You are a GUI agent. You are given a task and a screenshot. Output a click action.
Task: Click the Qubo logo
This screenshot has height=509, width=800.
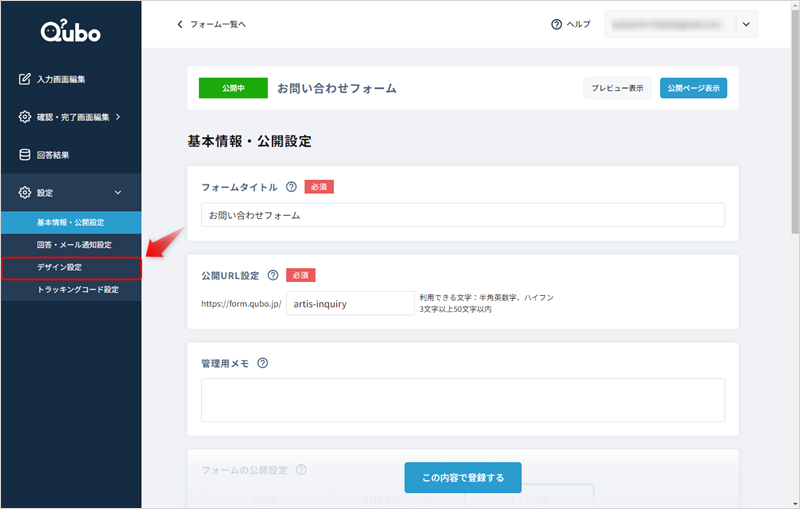(x=70, y=31)
